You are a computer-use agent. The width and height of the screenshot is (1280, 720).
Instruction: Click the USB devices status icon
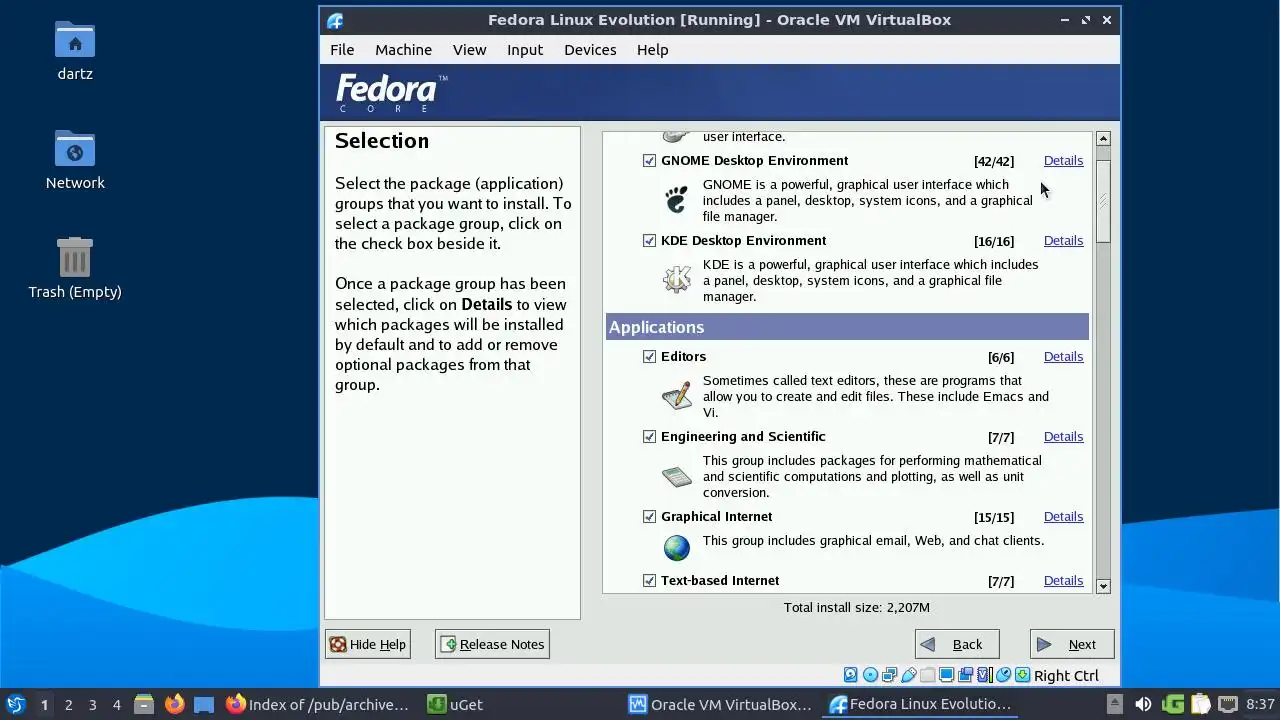[x=909, y=675]
